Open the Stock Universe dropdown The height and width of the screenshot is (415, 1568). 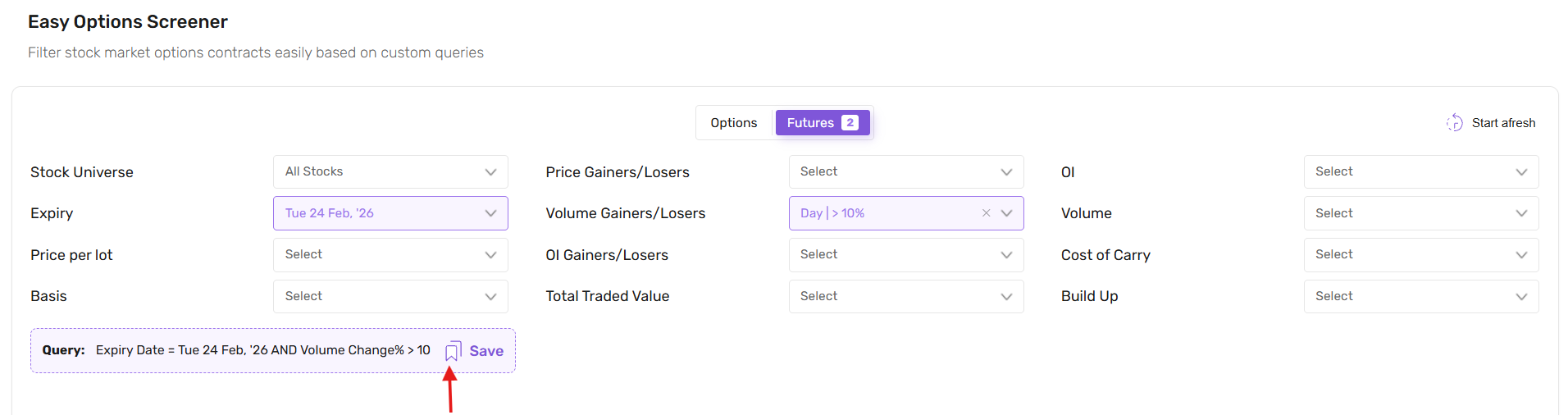pos(390,172)
